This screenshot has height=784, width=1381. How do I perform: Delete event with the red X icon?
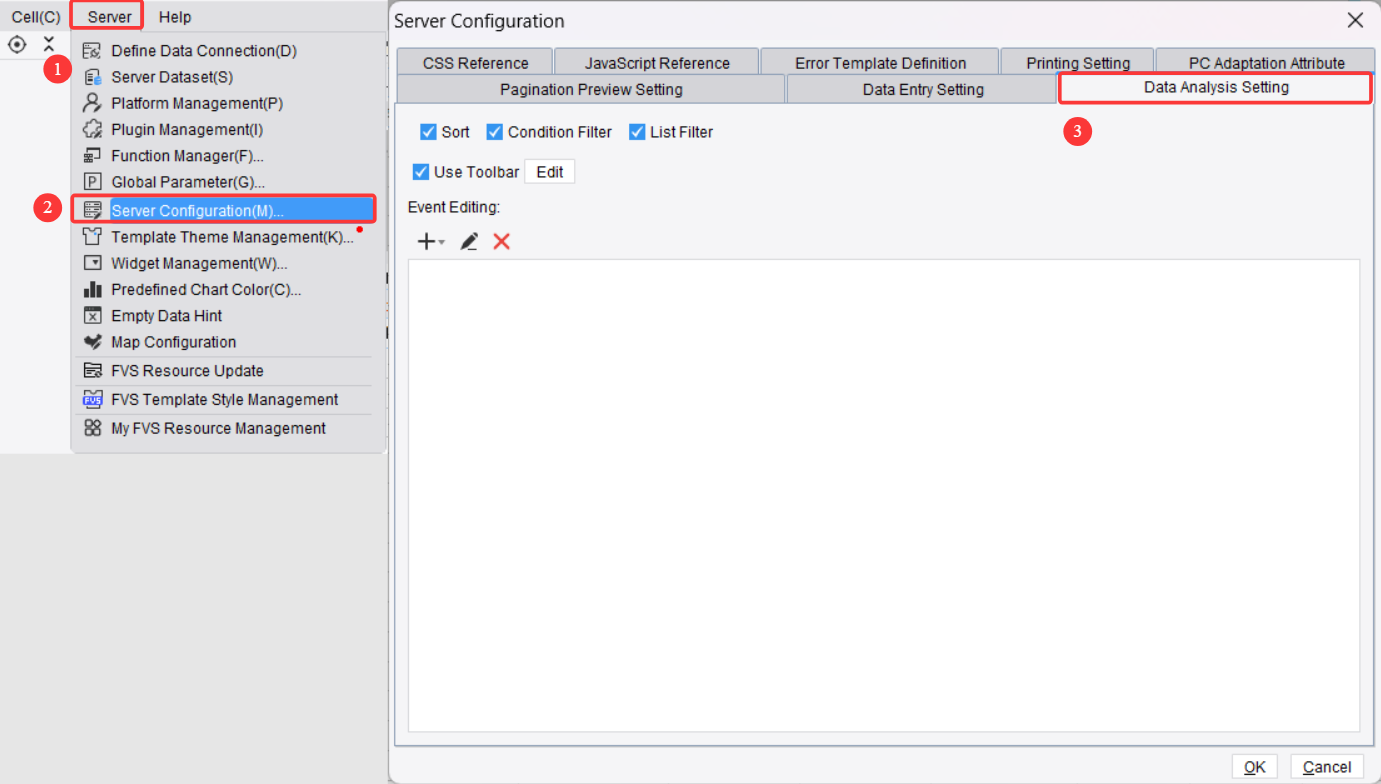502,241
